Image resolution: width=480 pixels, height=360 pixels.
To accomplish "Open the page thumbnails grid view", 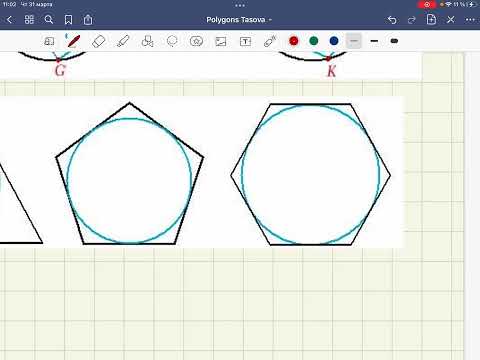I will 29,20.
